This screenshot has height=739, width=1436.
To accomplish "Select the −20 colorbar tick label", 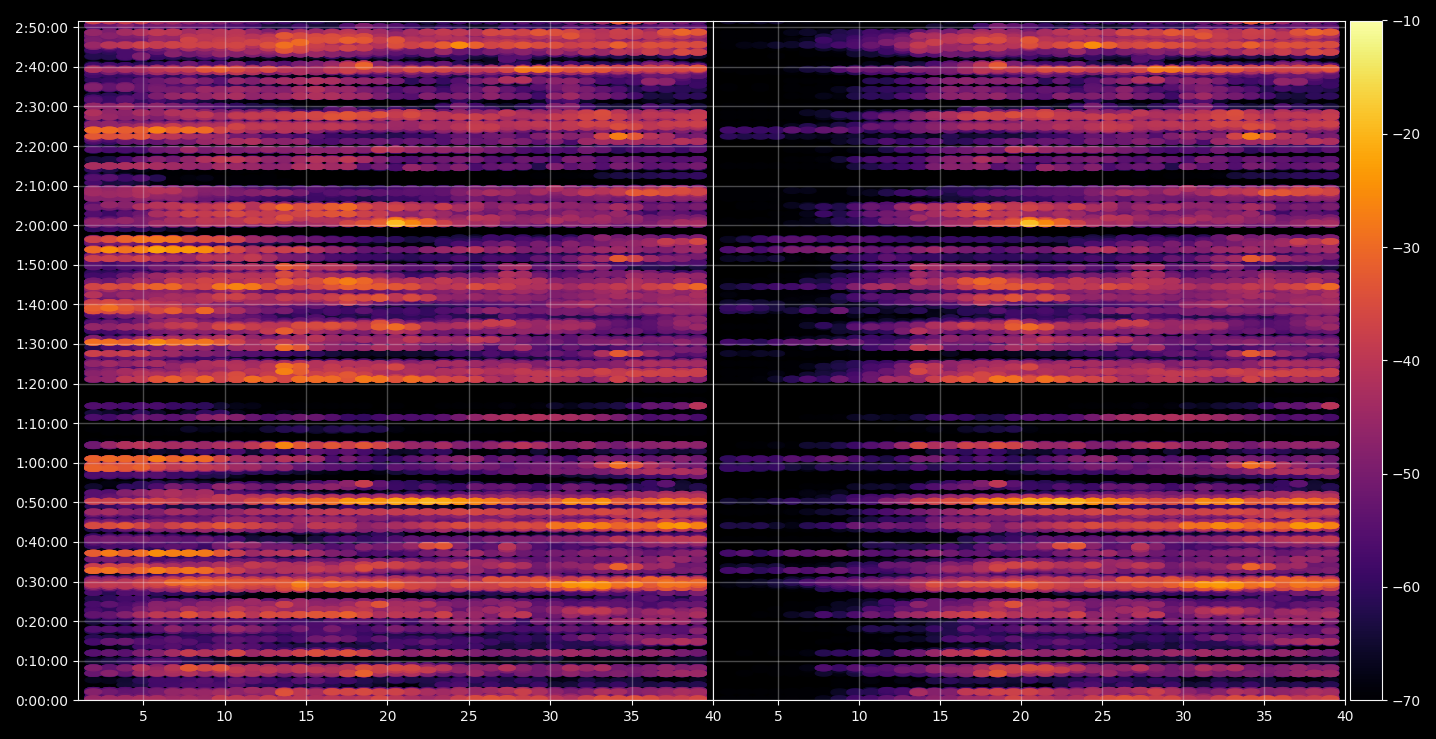I will point(1406,135).
